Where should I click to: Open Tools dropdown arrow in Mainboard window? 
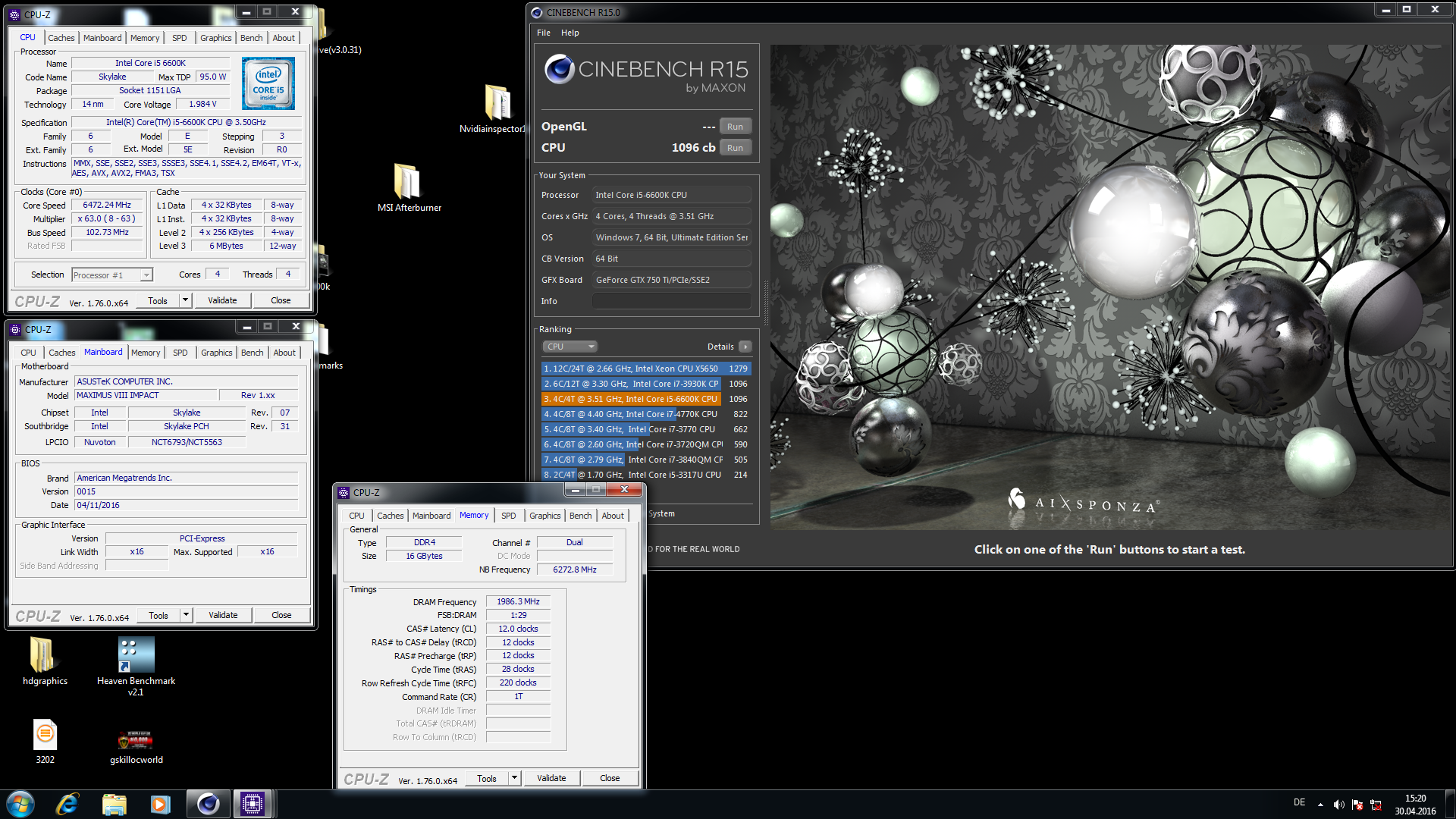point(185,615)
